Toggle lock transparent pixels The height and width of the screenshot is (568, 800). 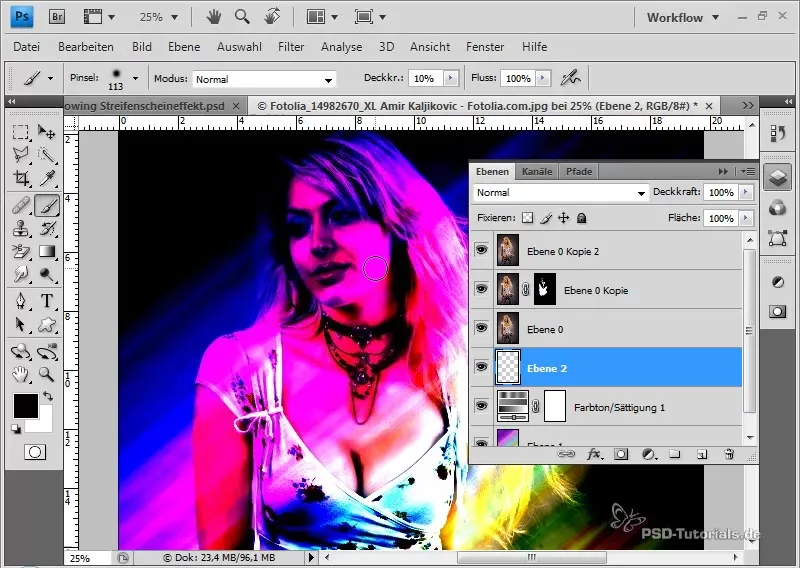click(x=528, y=218)
